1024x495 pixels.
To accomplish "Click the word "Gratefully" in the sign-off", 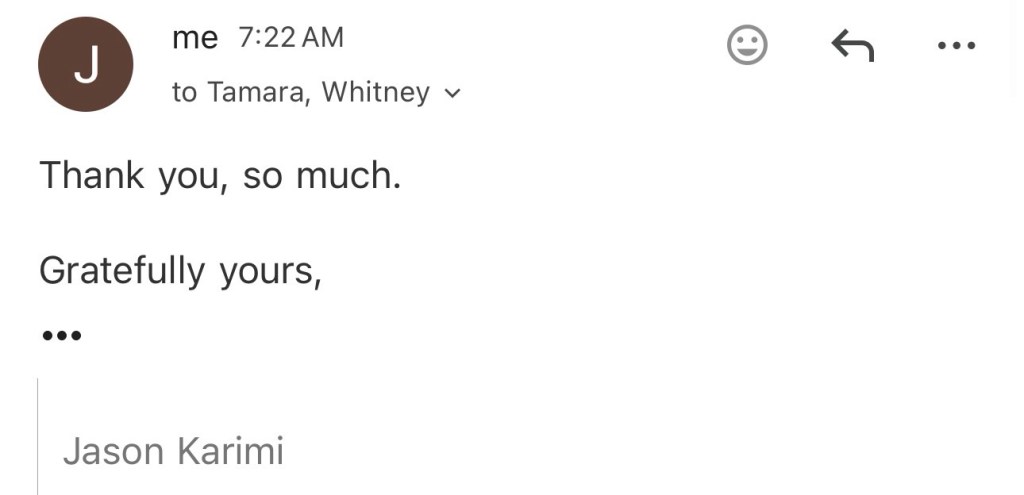I will point(121,271).
